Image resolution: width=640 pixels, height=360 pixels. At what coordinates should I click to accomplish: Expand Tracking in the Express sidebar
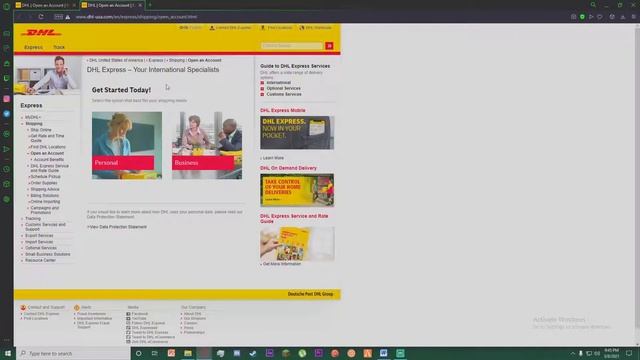33,219
